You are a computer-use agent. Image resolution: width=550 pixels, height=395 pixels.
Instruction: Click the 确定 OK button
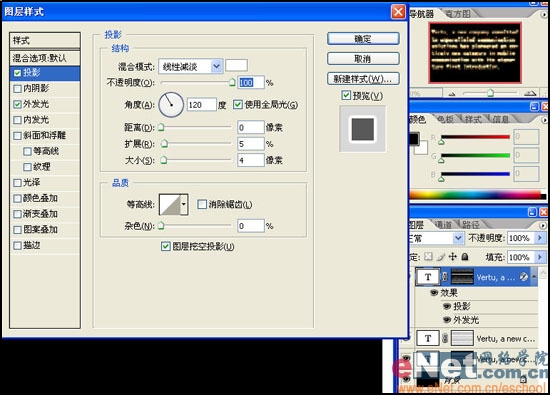point(363,39)
